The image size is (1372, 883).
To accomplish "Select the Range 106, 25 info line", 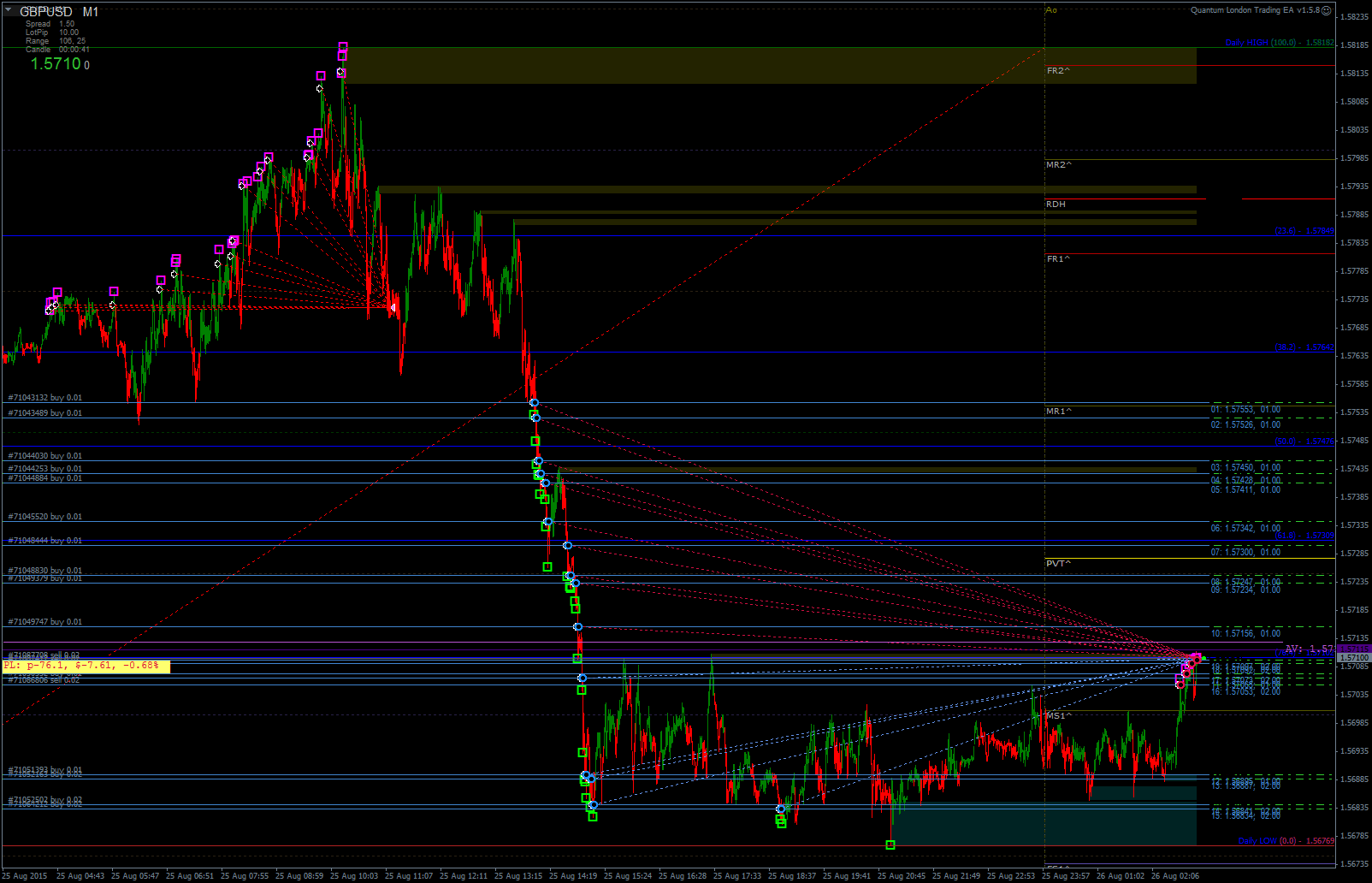I will tap(56, 41).
